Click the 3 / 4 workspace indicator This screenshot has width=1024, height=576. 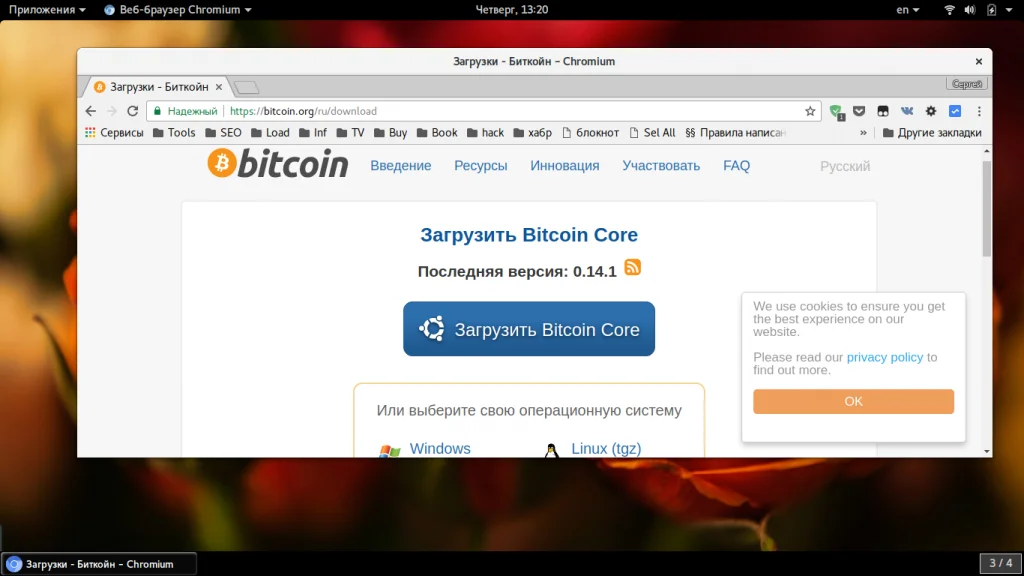click(x=1000, y=562)
